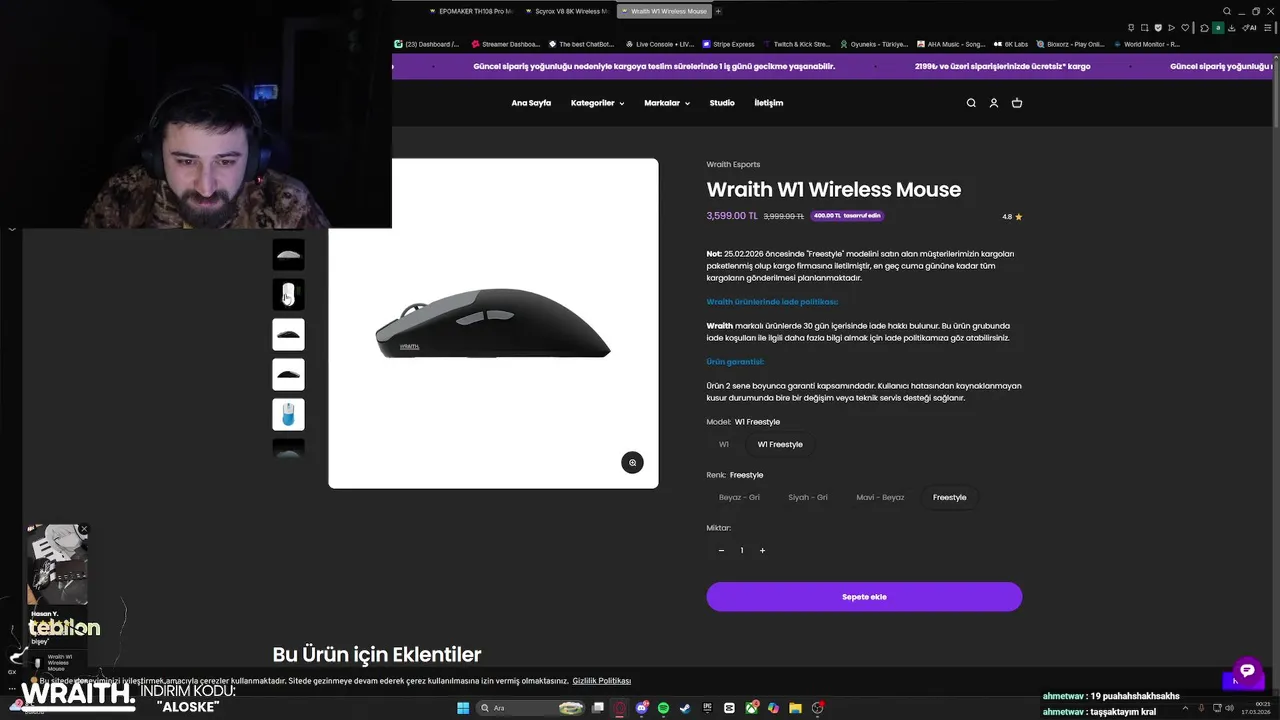Choose Siyah - Gri color option
Image resolution: width=1280 pixels, height=720 pixels.
(x=808, y=497)
